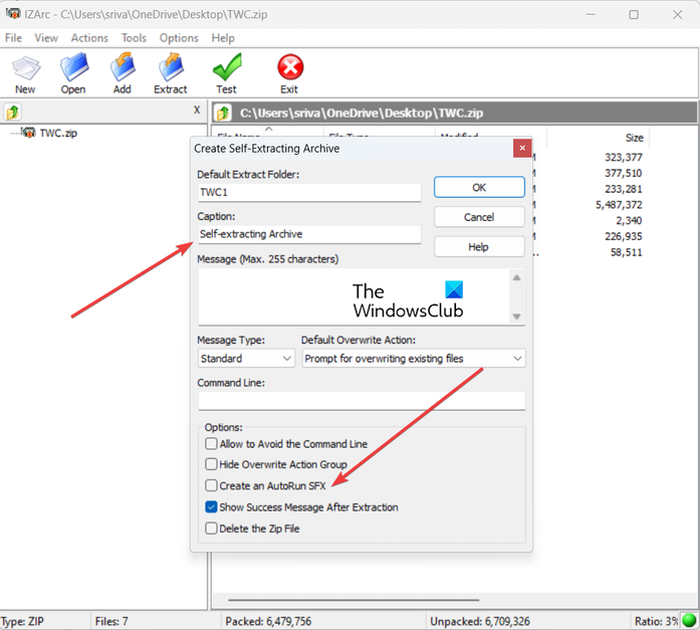Enable Allow to Avoid the Command Line
Screen dimensions: 700x630
point(211,444)
